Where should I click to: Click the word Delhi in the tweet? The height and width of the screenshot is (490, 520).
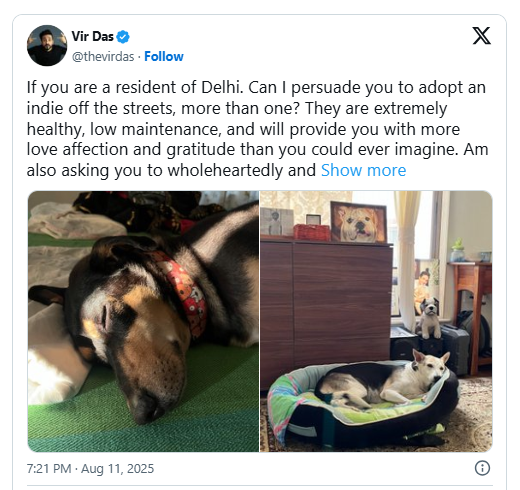pyautogui.click(x=220, y=87)
